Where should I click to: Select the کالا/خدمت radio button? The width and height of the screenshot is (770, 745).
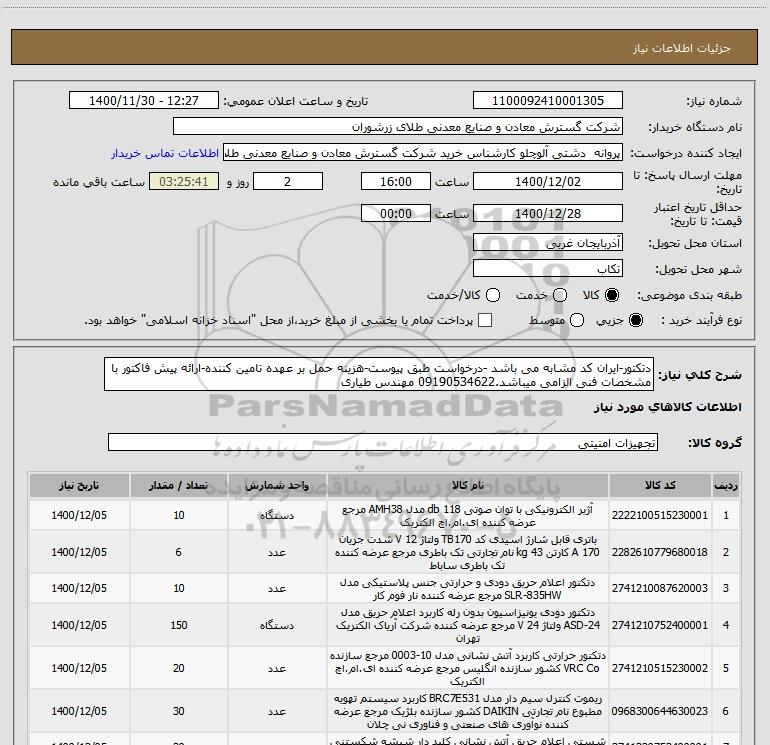493,295
